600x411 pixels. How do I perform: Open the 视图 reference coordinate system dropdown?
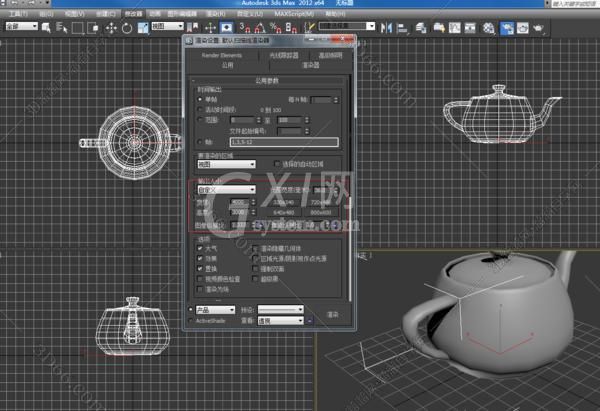pyautogui.click(x=168, y=26)
